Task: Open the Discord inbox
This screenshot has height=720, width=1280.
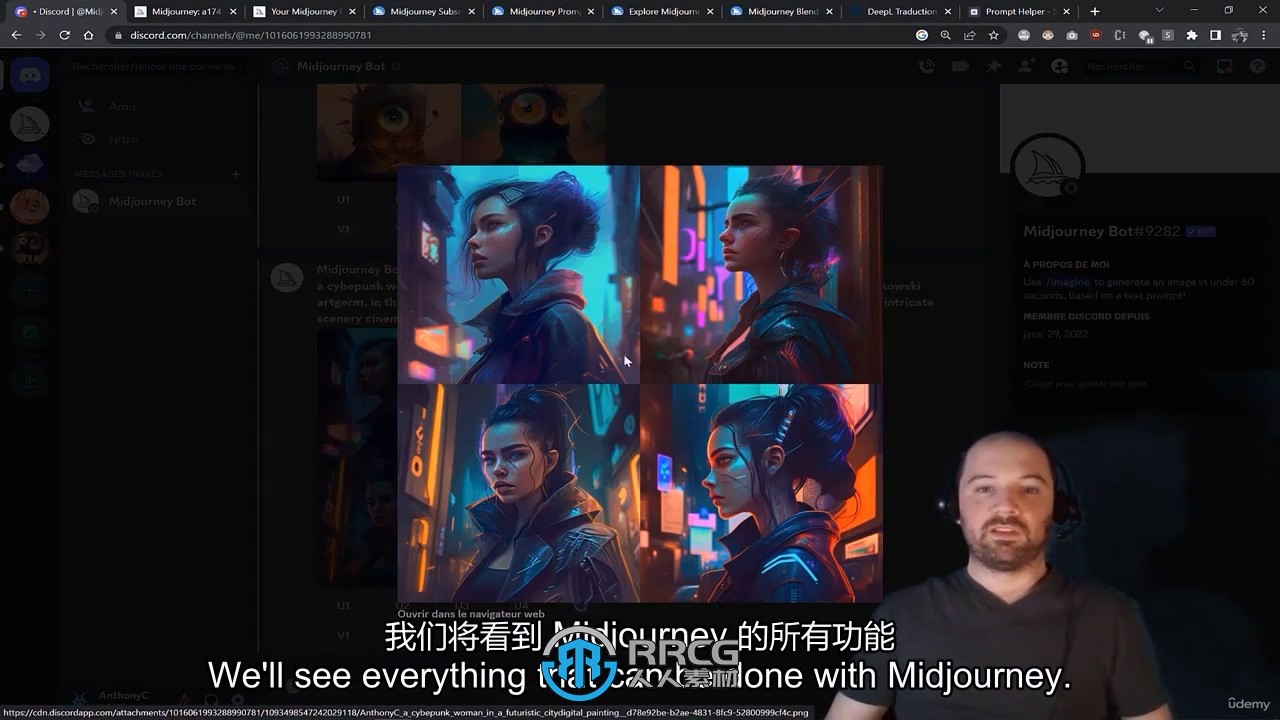Action: click(1224, 66)
